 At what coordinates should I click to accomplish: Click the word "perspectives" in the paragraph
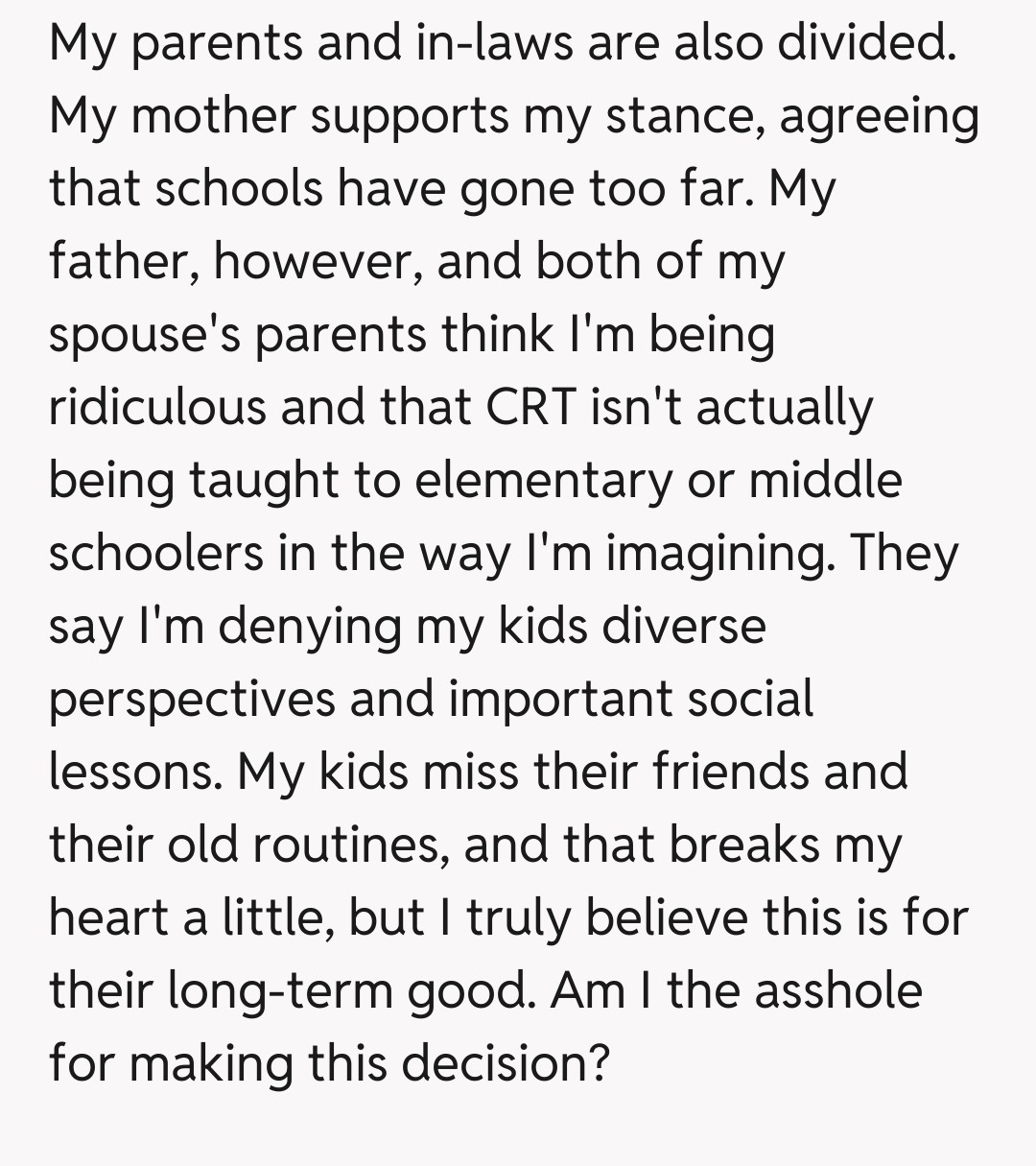[x=191, y=699]
